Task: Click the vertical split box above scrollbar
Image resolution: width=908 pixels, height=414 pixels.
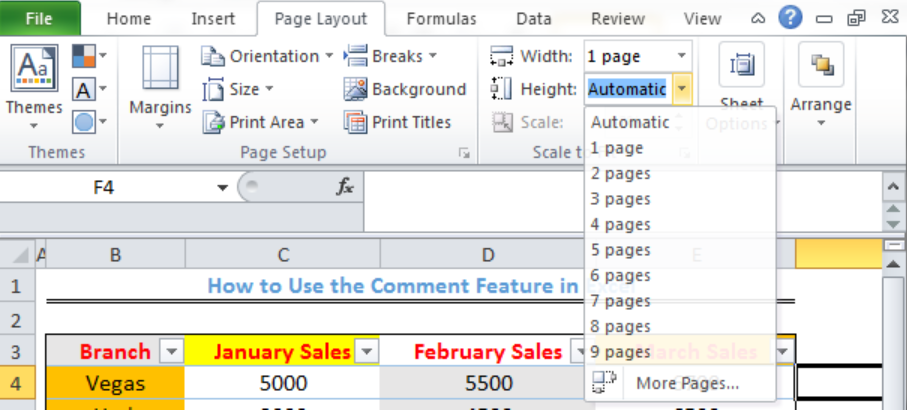Action: point(894,245)
